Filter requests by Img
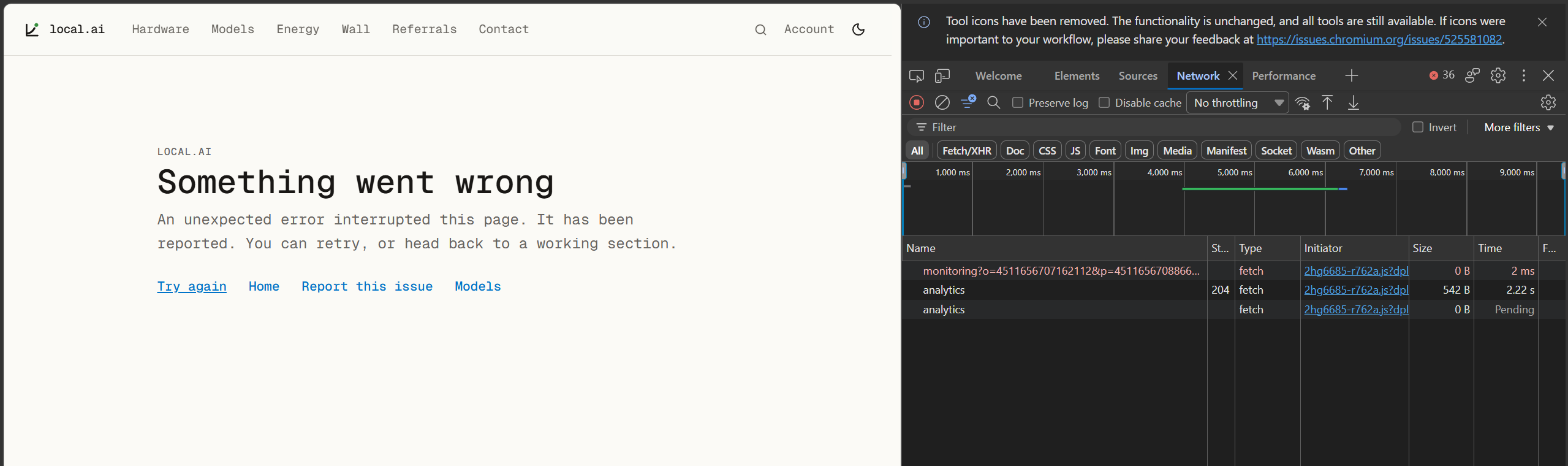The image size is (1568, 466). (x=1139, y=151)
